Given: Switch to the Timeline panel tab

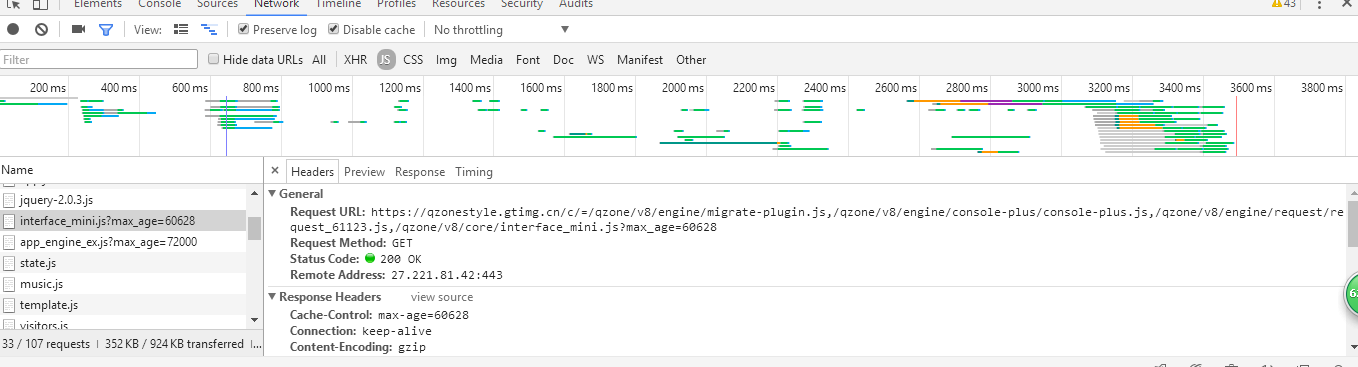Looking at the screenshot, I should (338, 4).
